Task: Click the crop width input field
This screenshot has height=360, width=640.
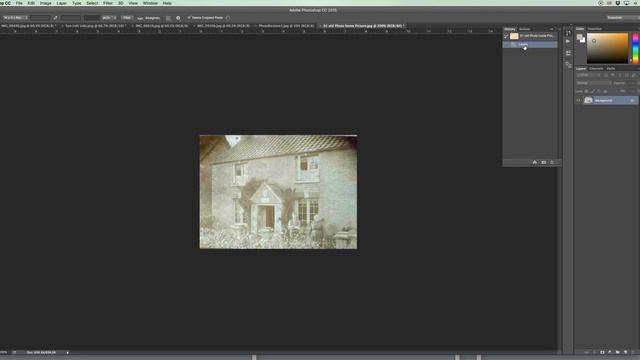Action: click(40, 18)
